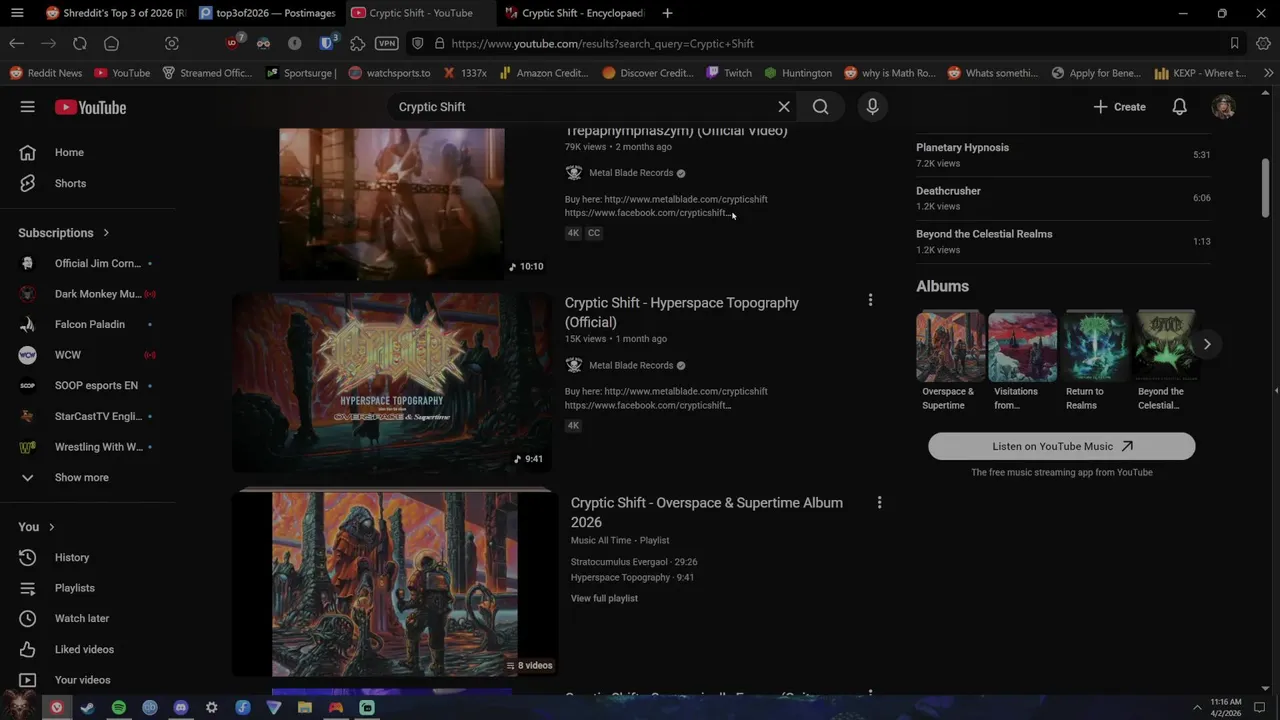Open Official Jim Cornette subscription channel

tap(88, 263)
